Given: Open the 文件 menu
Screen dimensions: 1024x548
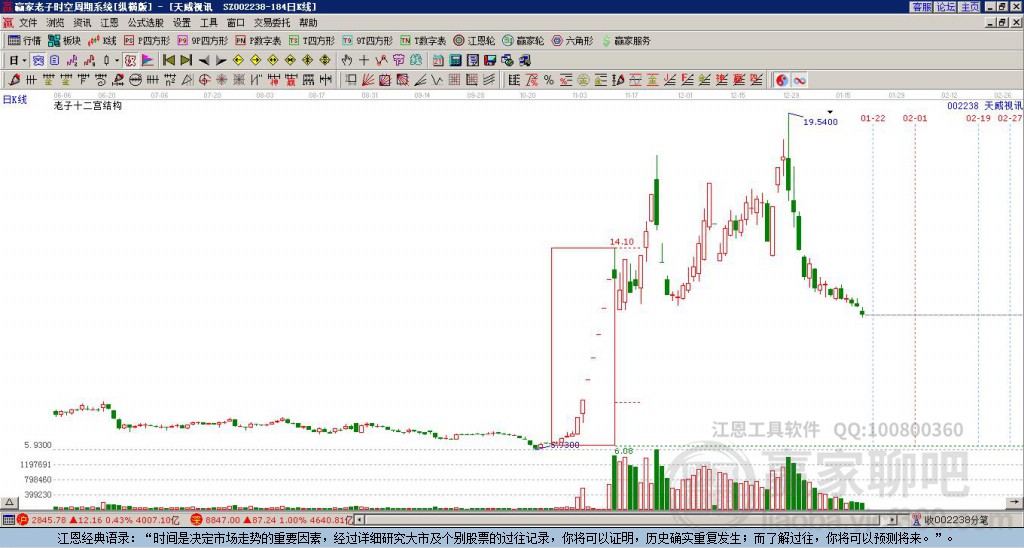Looking at the screenshot, I should click(28, 23).
